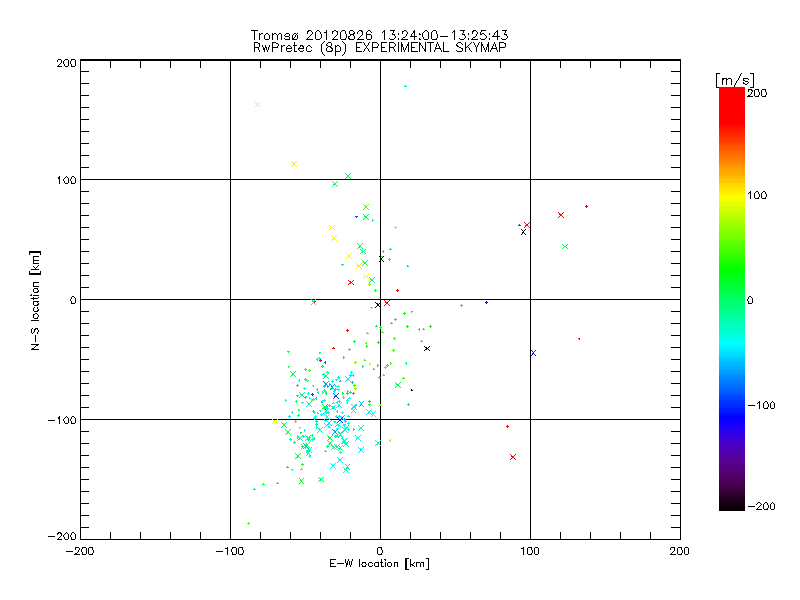This screenshot has height=600, width=800.
Task: Click the E-W axis '-200' tick label
Action: 80,551
